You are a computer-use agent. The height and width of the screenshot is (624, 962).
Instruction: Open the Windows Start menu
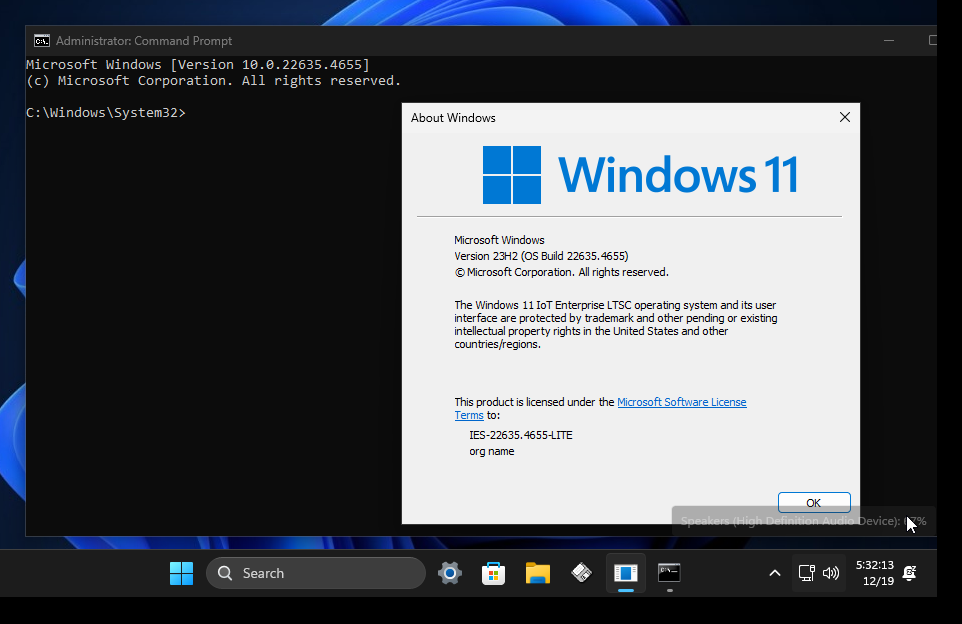[x=182, y=573]
